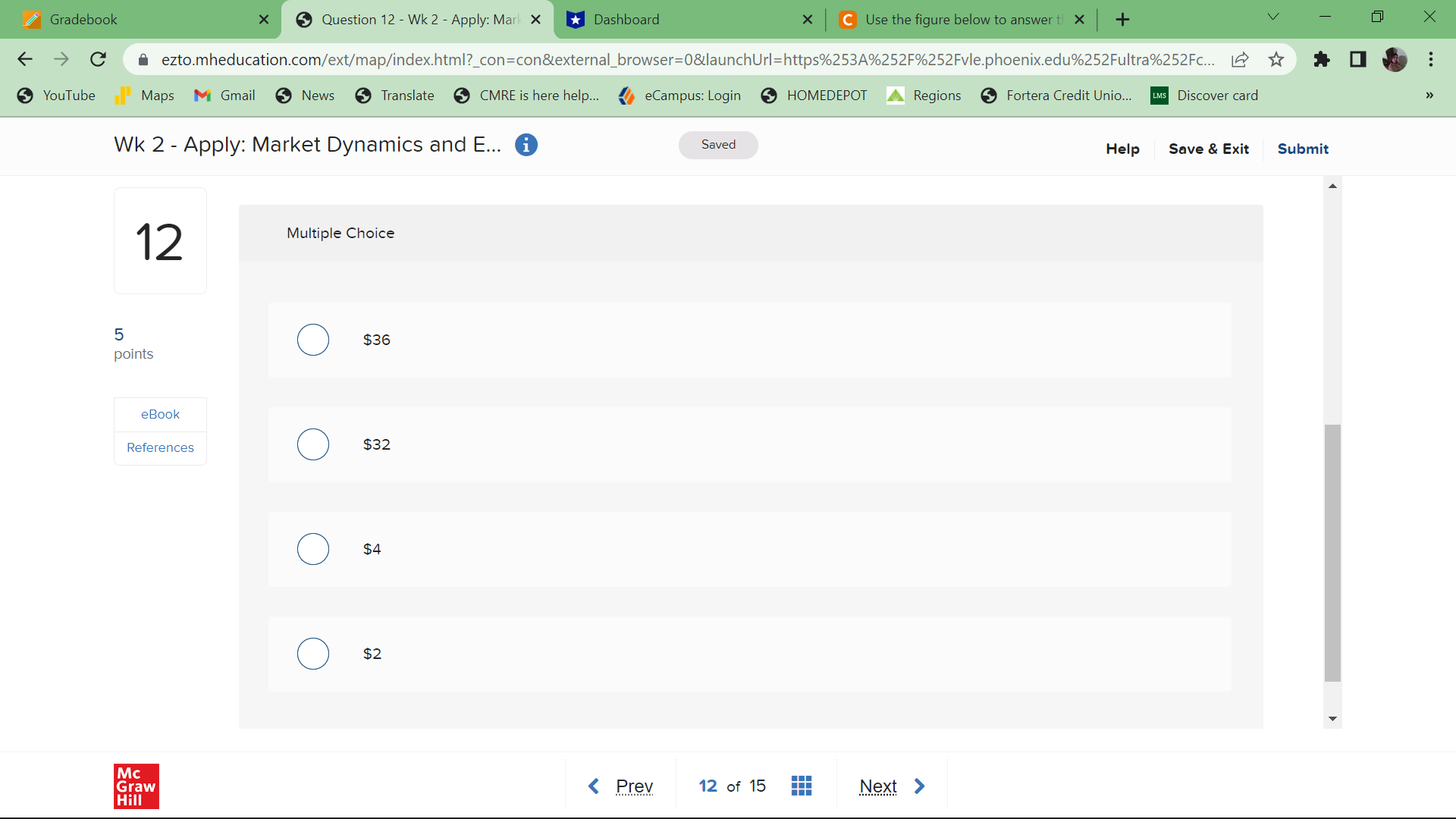Screen dimensions: 1456x819
Task: Select the $36 answer option
Action: (x=312, y=340)
